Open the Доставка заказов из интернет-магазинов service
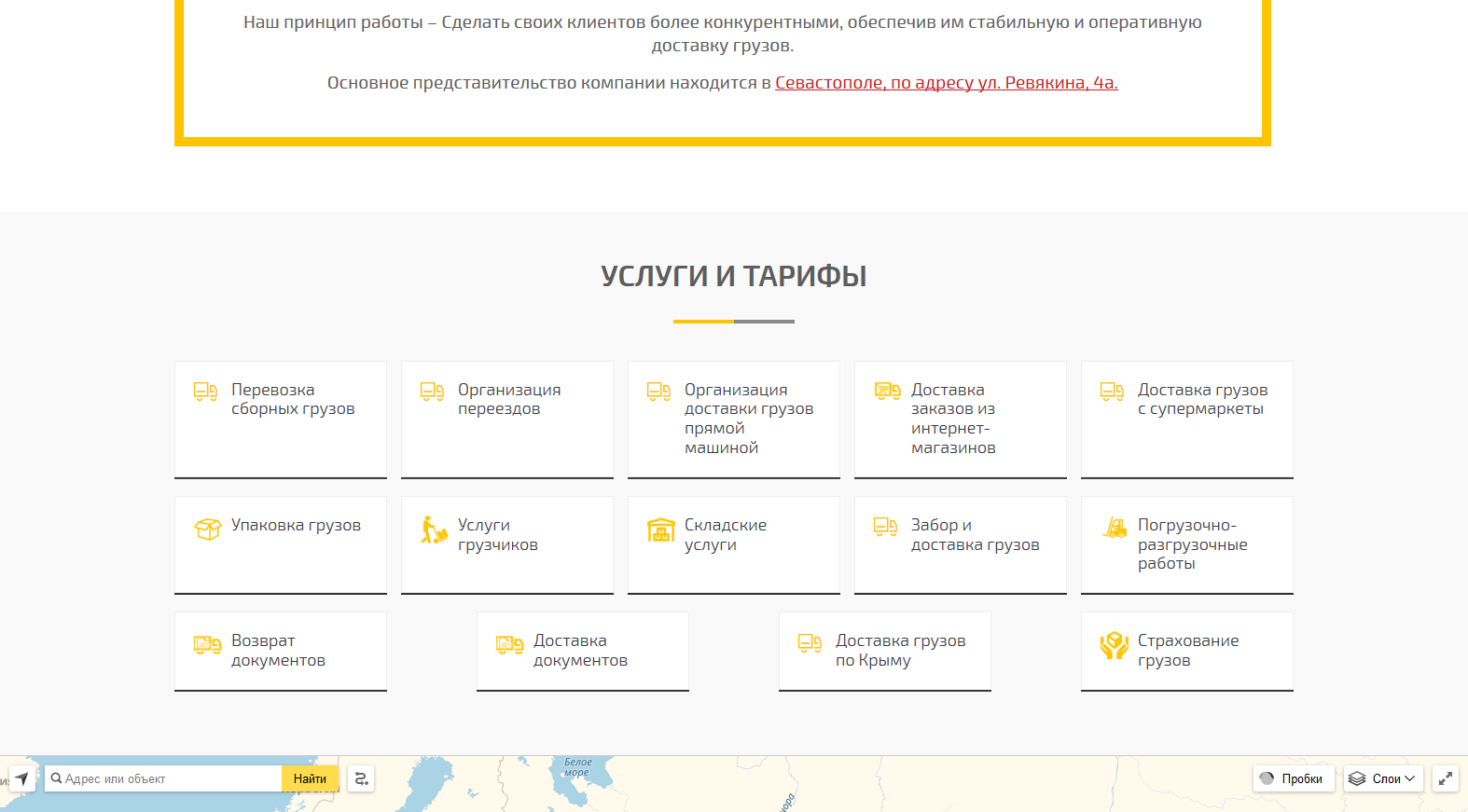This screenshot has height=812, width=1468. [961, 420]
